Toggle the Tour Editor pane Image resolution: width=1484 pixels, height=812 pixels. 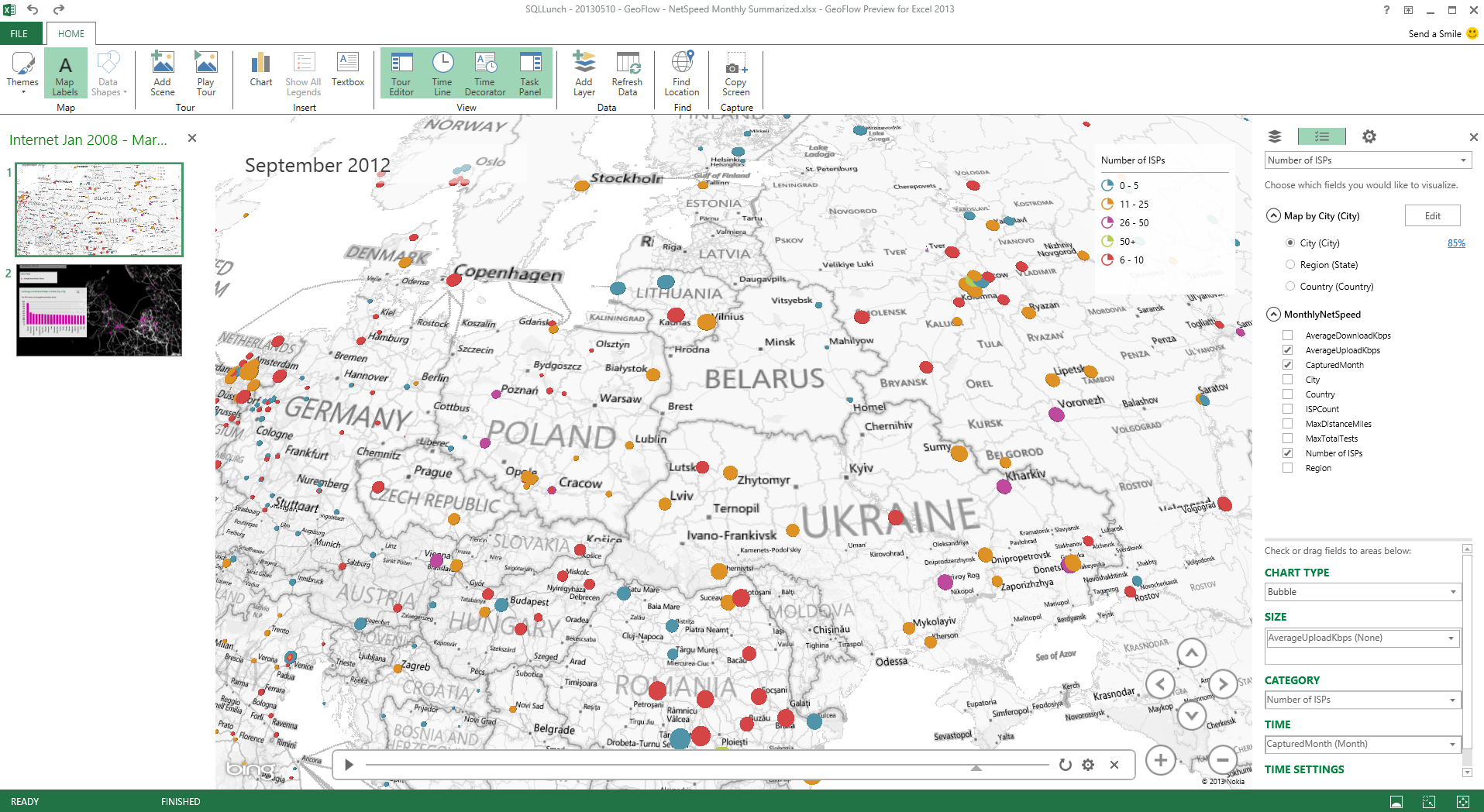coord(401,74)
